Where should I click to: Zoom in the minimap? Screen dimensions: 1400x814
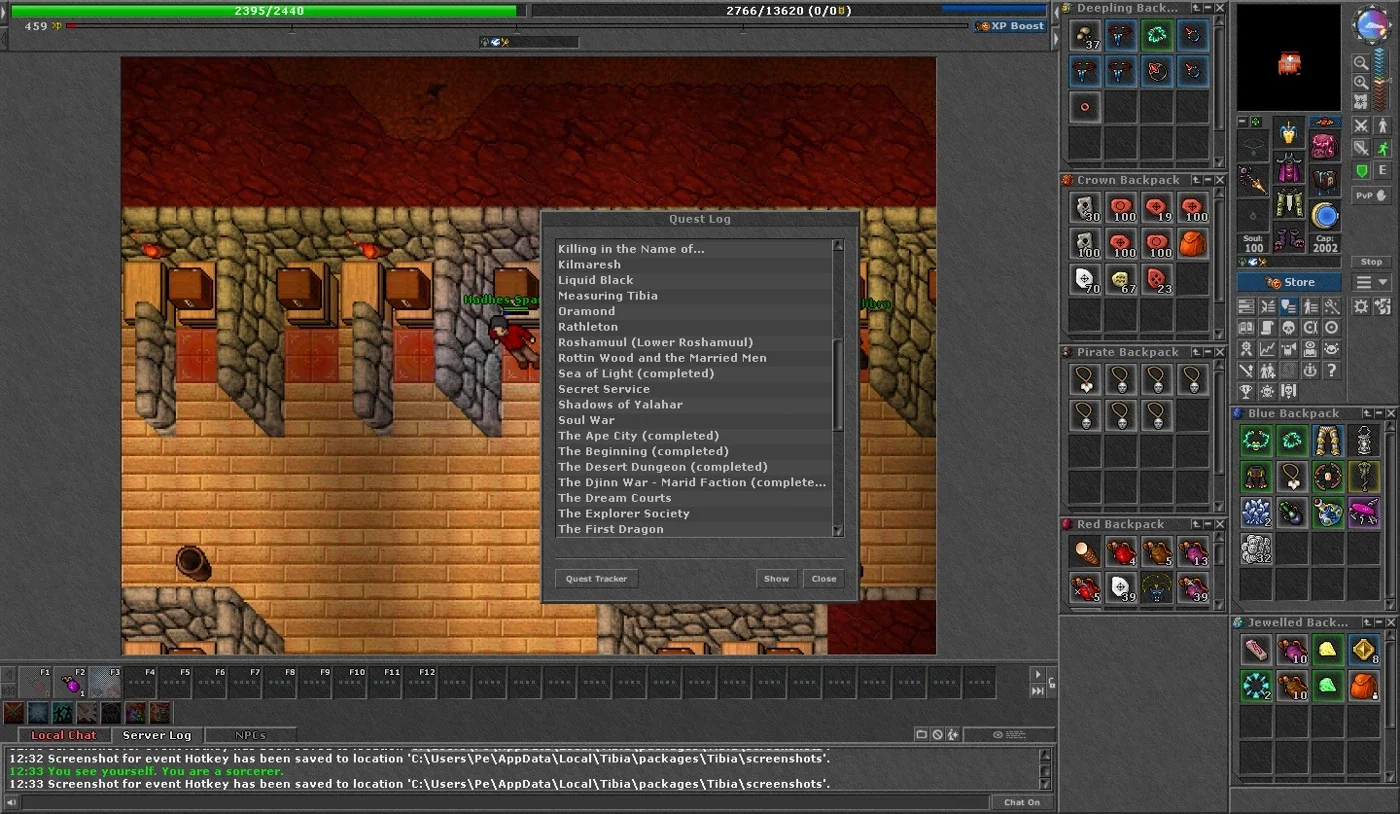coord(1362,82)
